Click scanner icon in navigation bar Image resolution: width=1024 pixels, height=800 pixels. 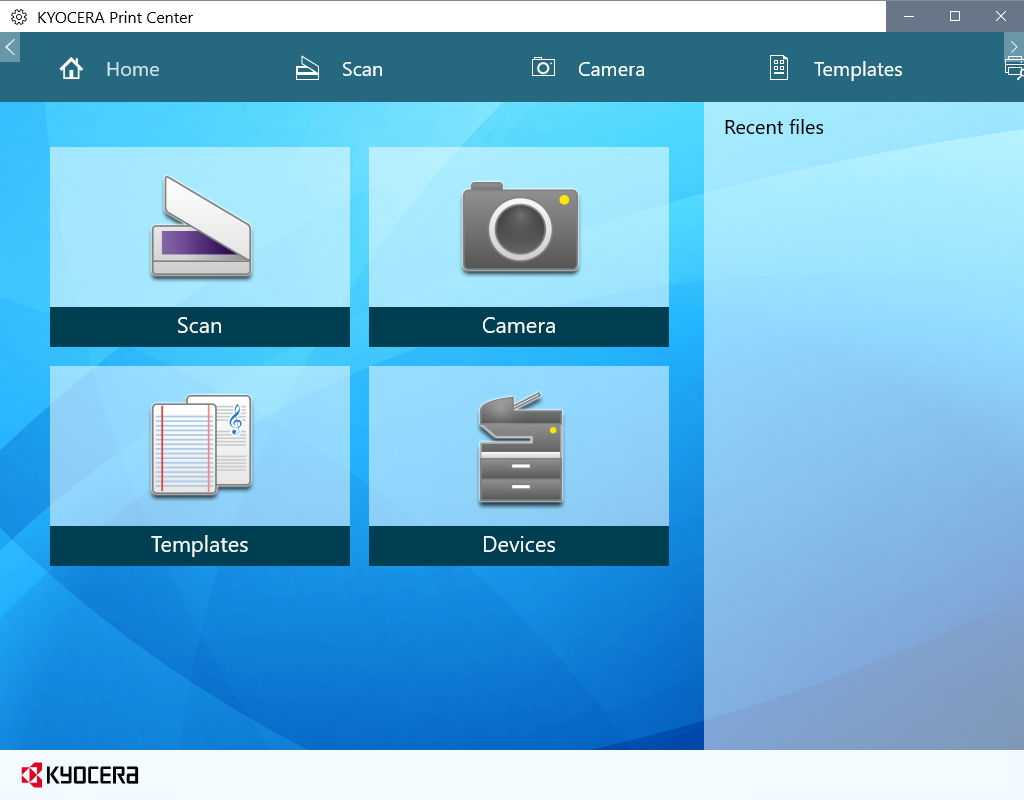coord(307,69)
